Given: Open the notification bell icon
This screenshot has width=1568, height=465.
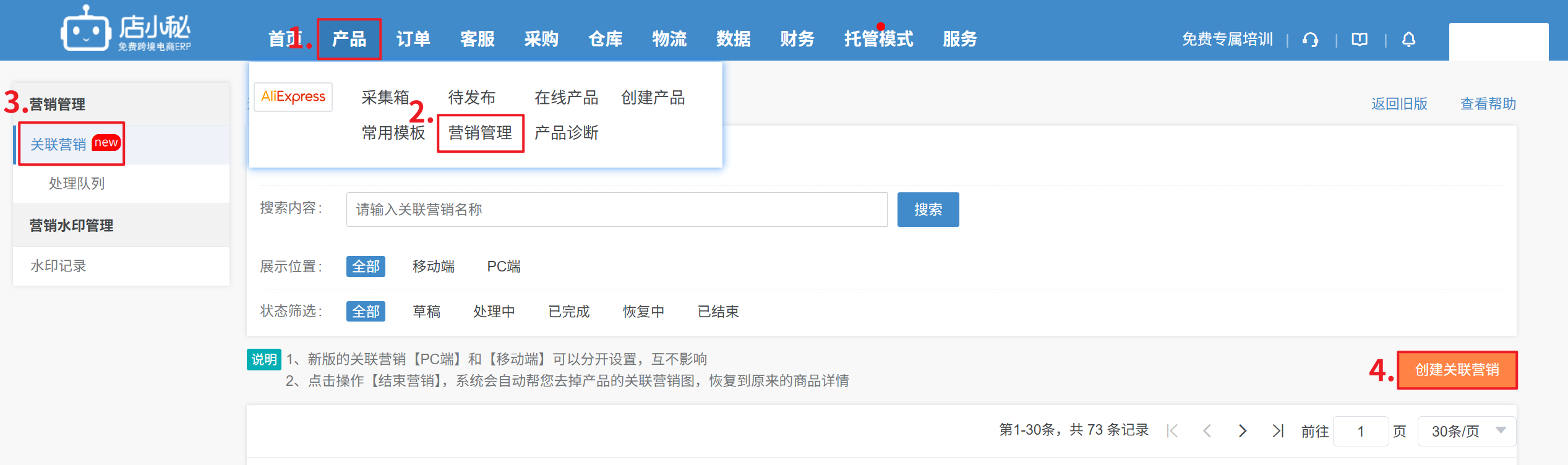Looking at the screenshot, I should pyautogui.click(x=1408, y=40).
